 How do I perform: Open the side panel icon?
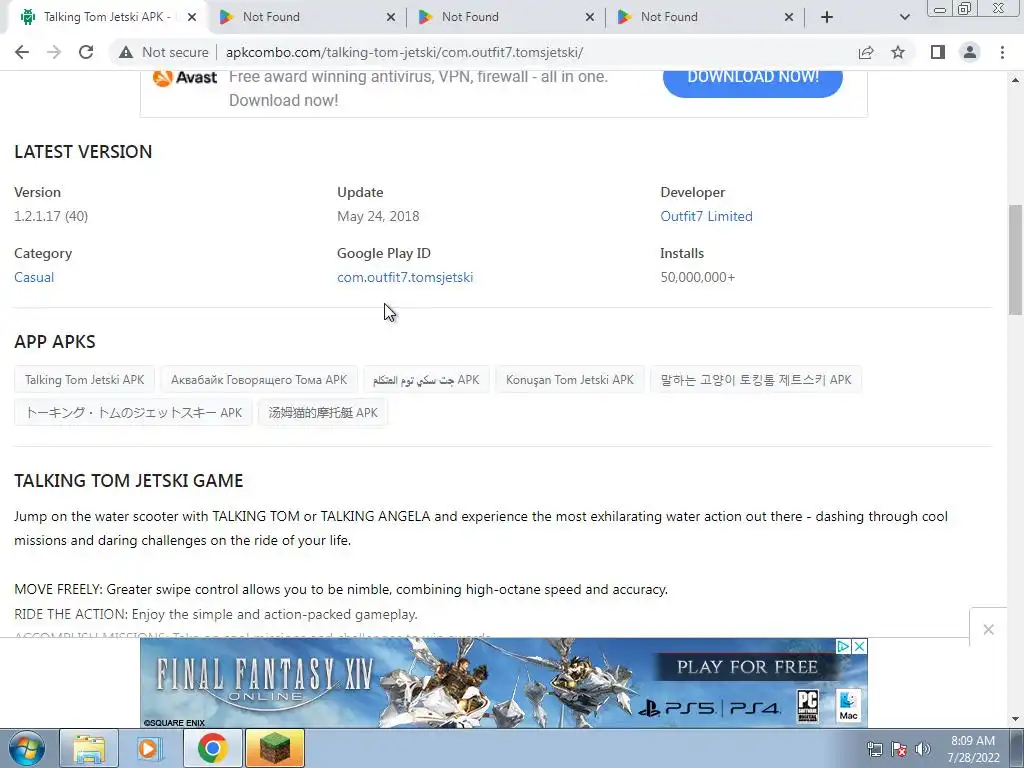click(938, 52)
